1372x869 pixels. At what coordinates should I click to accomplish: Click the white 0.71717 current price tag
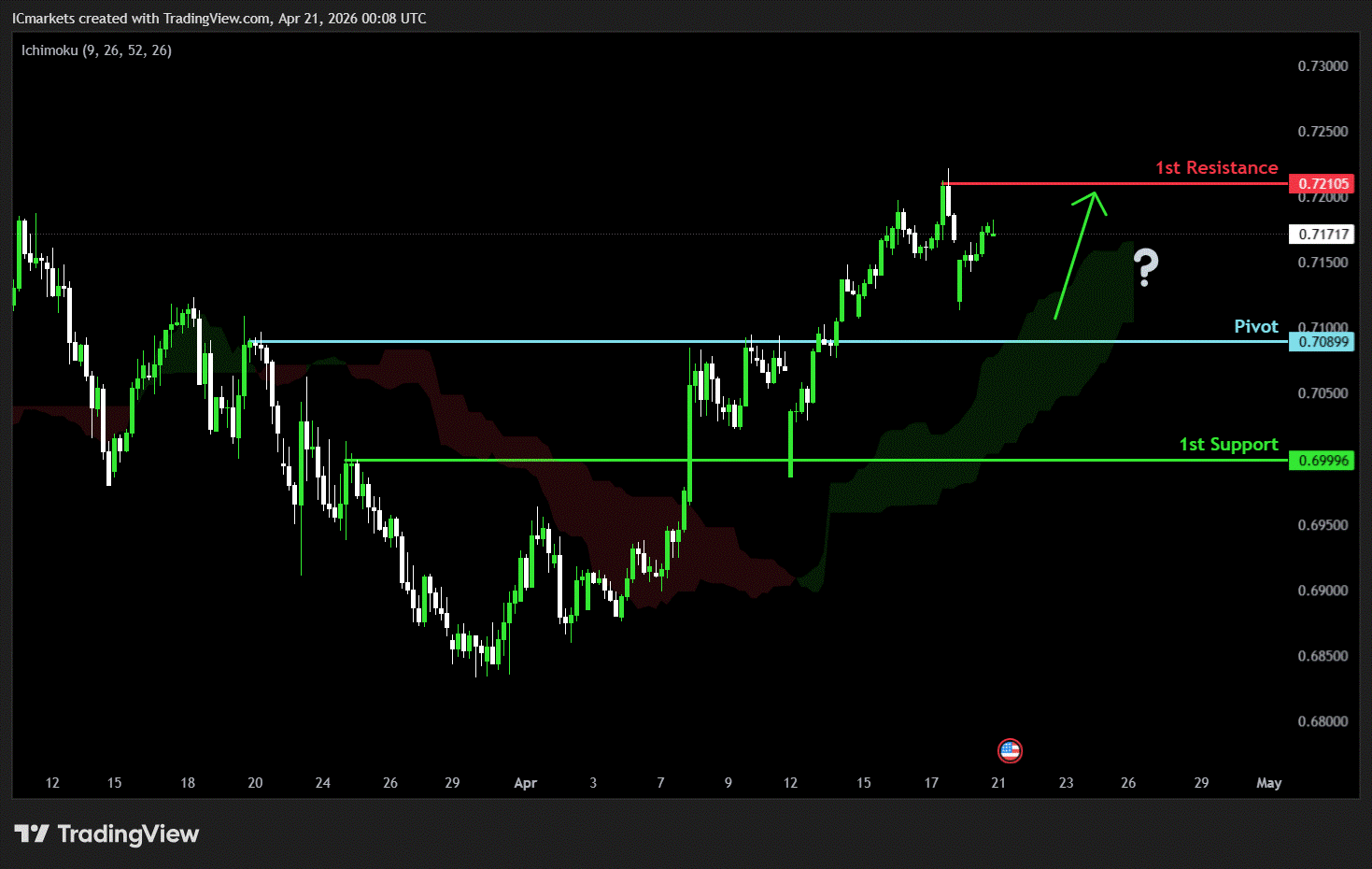1322,235
